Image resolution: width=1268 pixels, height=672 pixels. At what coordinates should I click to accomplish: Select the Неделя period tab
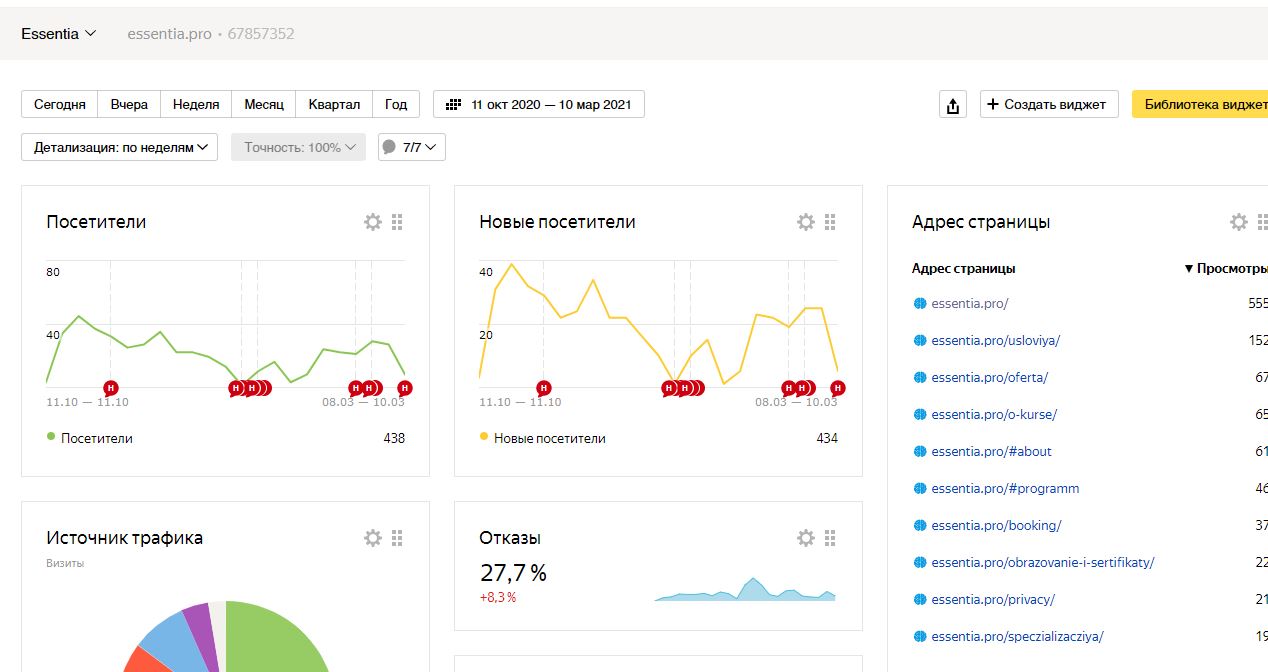pyautogui.click(x=196, y=104)
